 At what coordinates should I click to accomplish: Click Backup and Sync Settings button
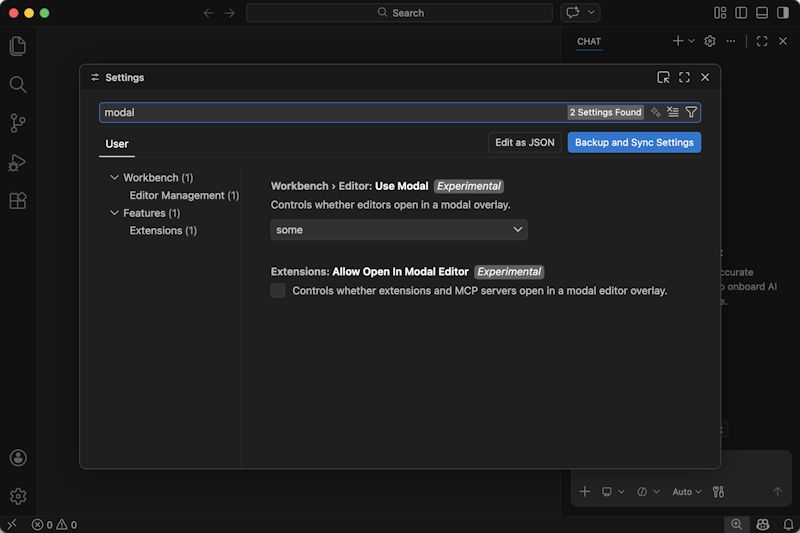click(x=634, y=142)
